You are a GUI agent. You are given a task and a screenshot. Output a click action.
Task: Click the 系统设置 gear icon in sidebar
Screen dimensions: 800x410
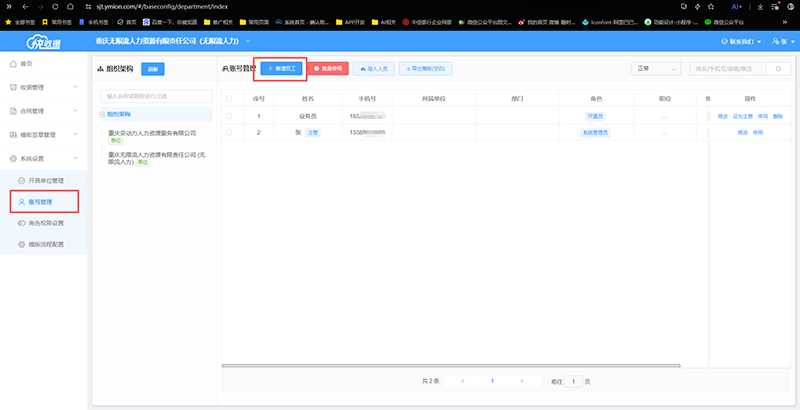click(x=11, y=158)
